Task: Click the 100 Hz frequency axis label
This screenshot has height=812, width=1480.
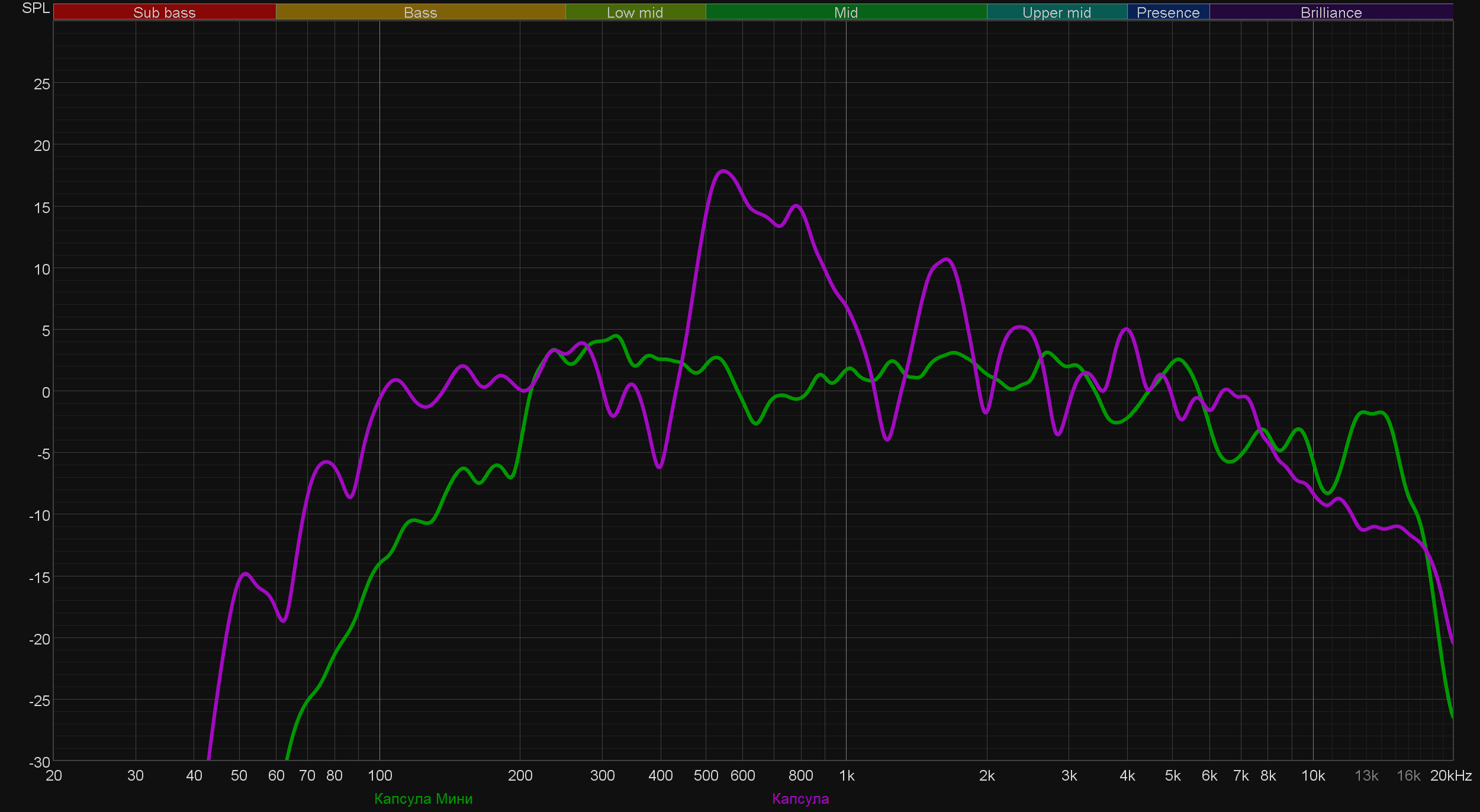Action: pos(379,775)
